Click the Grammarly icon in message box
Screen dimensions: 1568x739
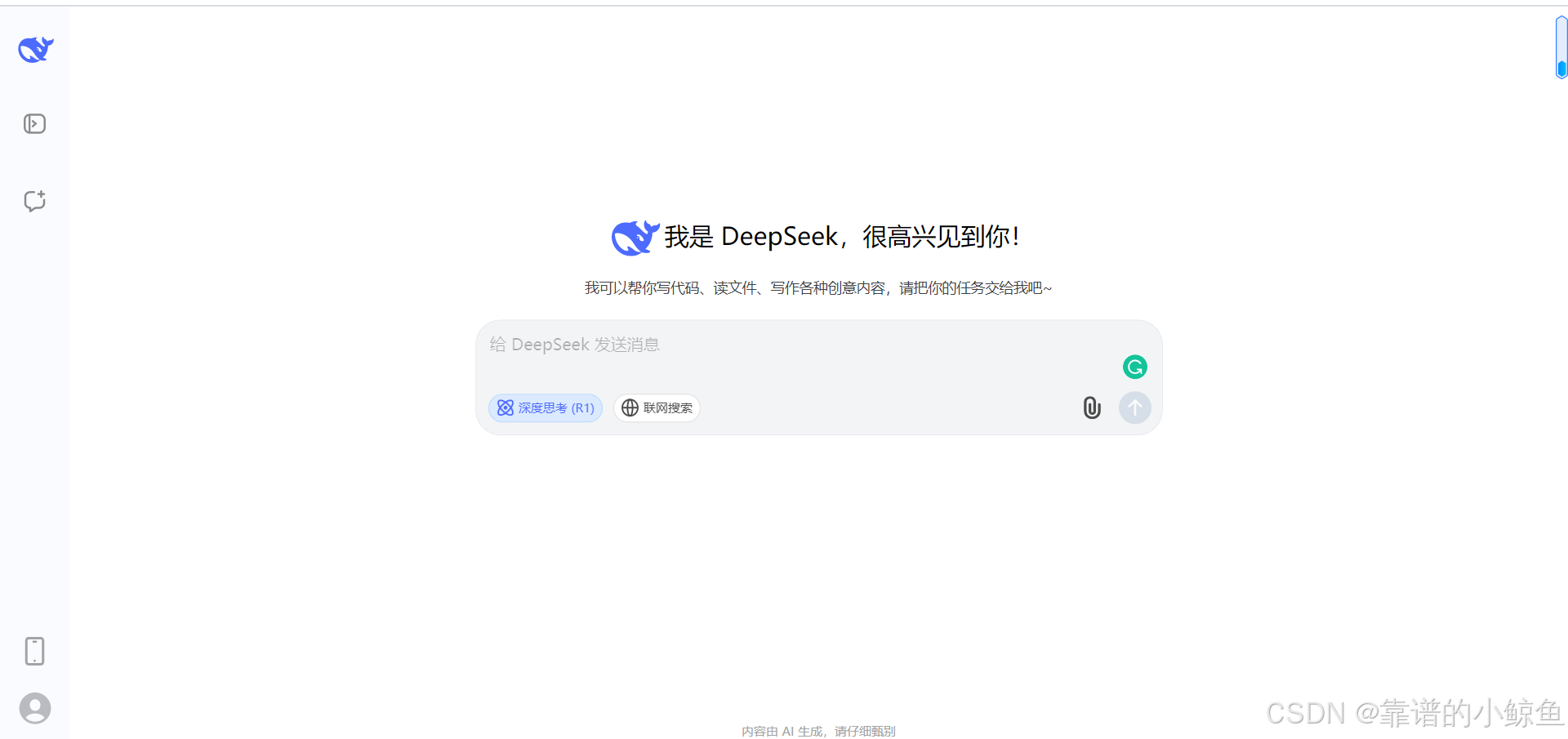pos(1135,367)
